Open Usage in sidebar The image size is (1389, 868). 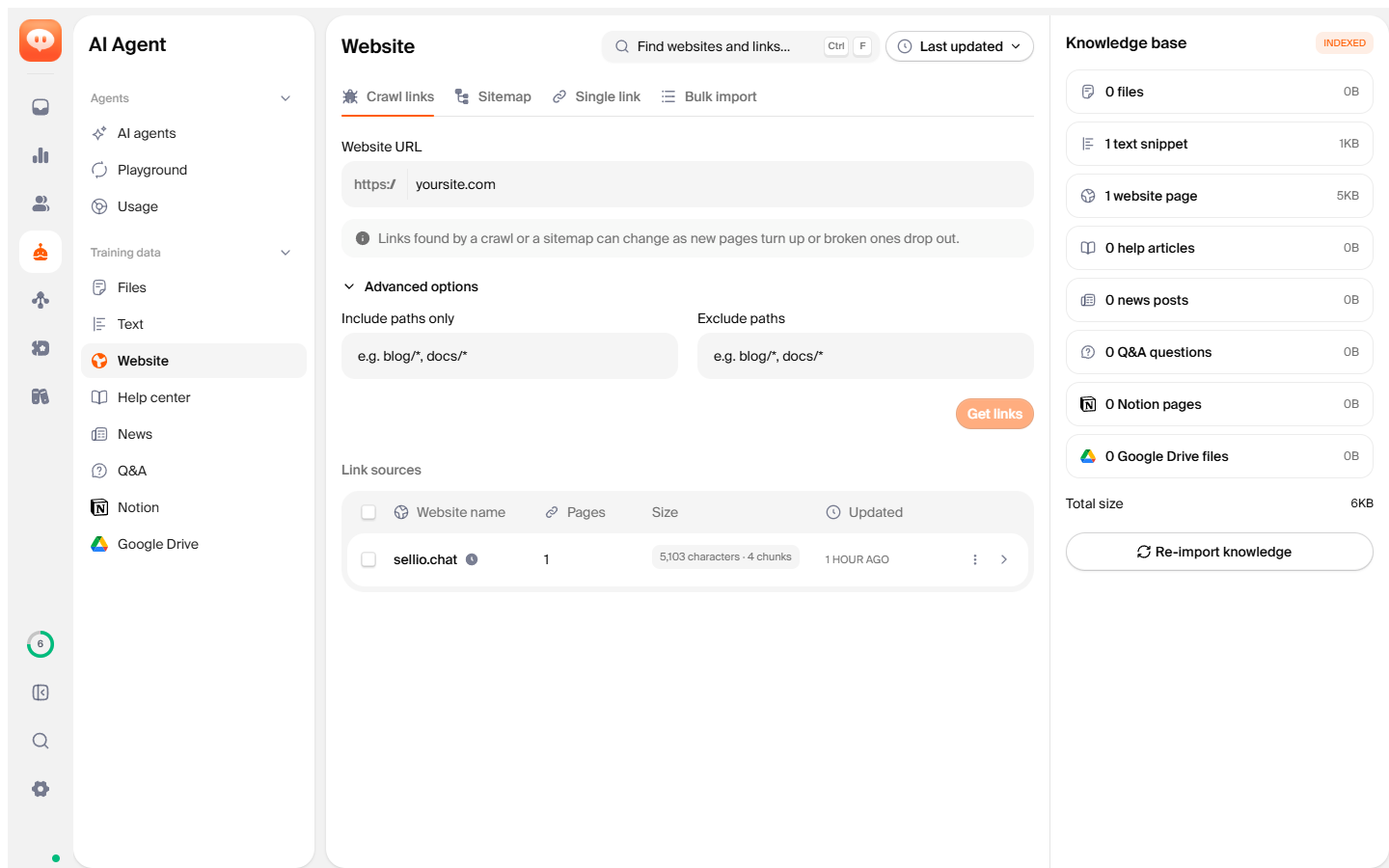(x=194, y=206)
